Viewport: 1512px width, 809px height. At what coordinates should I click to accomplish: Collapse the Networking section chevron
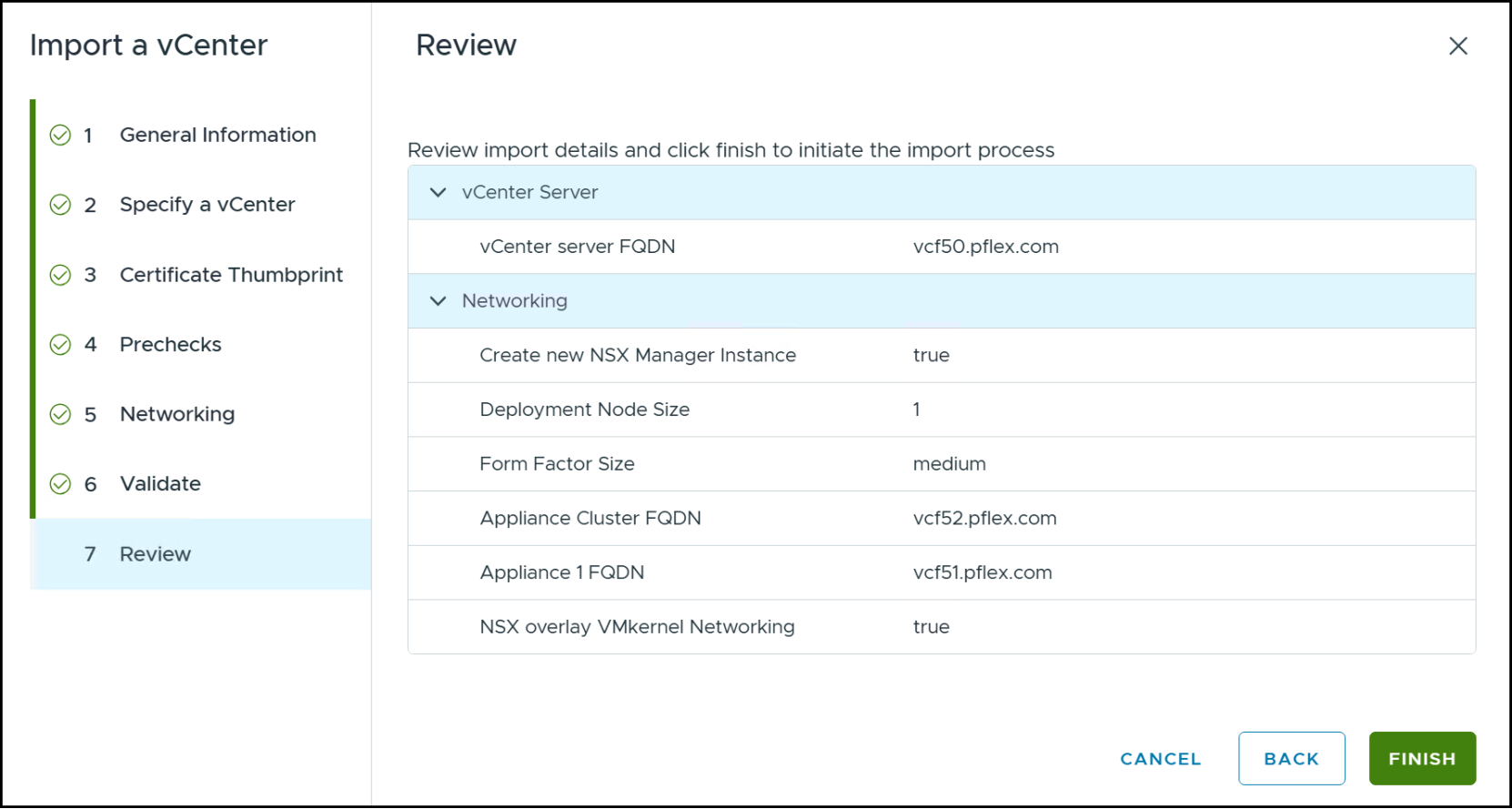(x=438, y=301)
